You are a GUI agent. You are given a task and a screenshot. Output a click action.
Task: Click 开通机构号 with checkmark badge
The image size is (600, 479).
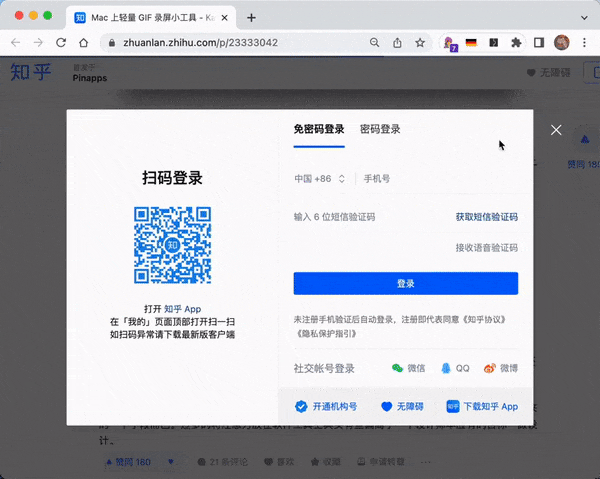(326, 406)
